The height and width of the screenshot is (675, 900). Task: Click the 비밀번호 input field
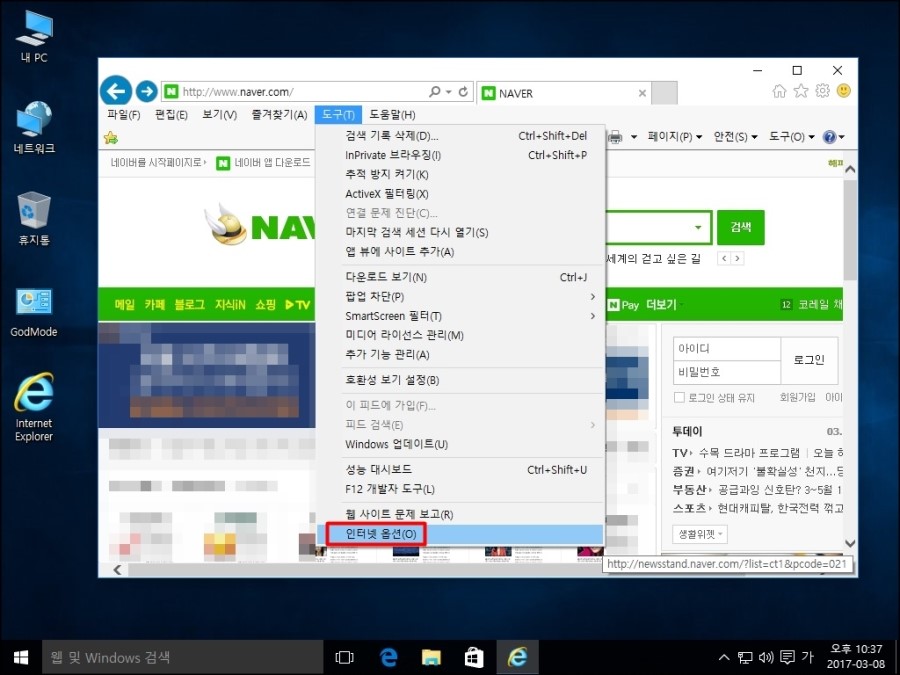click(x=727, y=372)
